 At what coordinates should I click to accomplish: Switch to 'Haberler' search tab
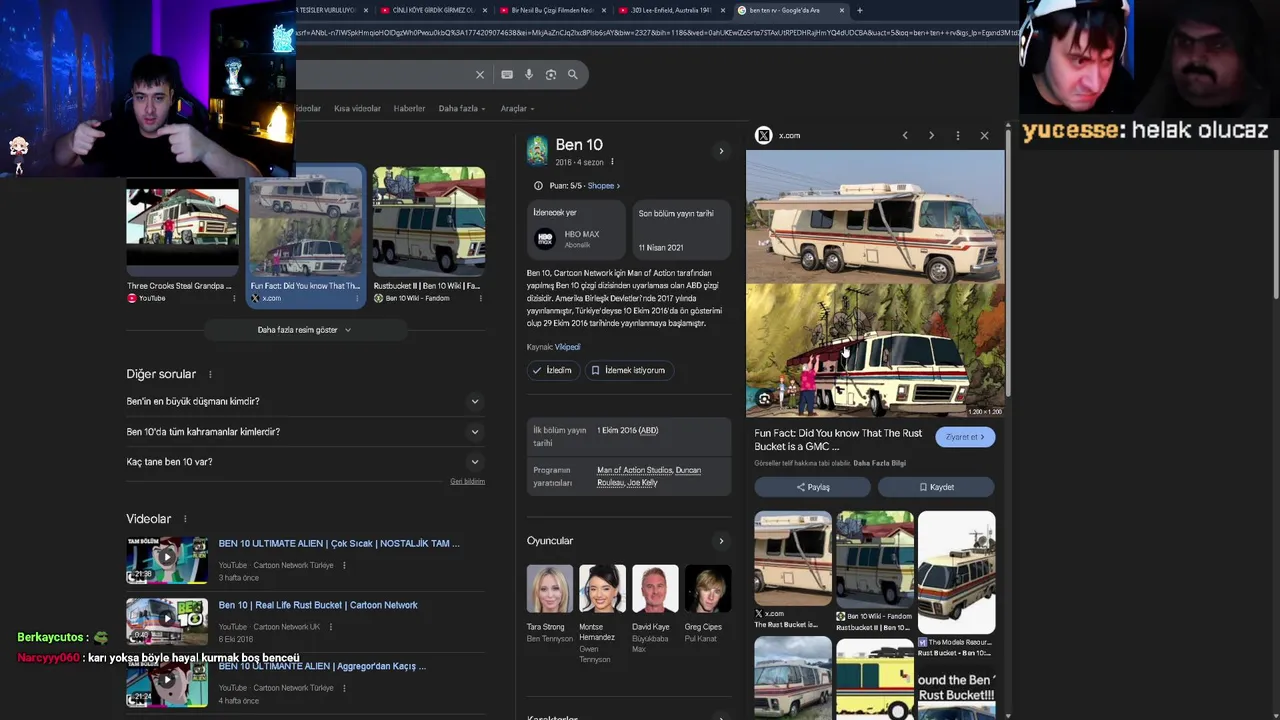(x=409, y=108)
